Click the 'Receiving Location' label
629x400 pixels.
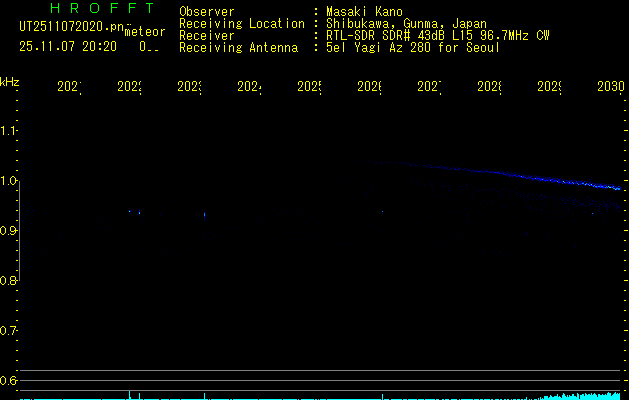click(242, 24)
